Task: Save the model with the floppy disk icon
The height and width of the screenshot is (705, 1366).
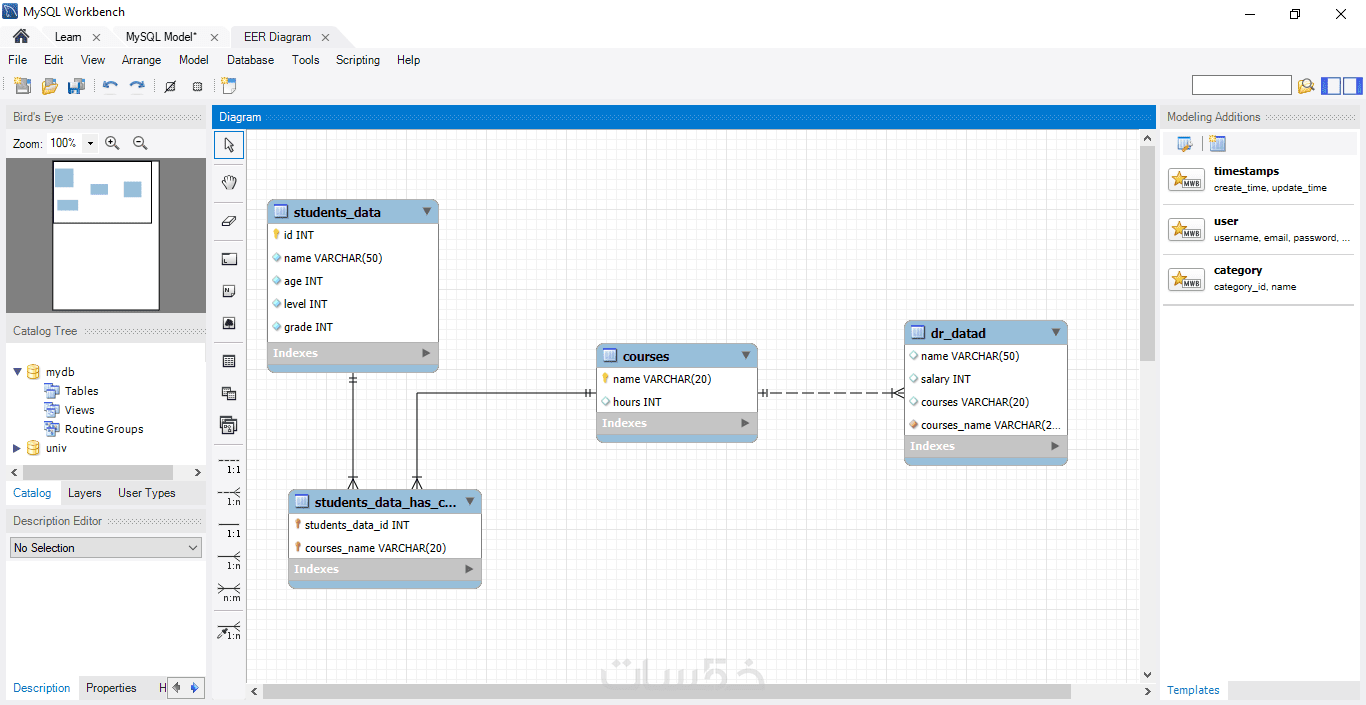Action: (x=76, y=86)
